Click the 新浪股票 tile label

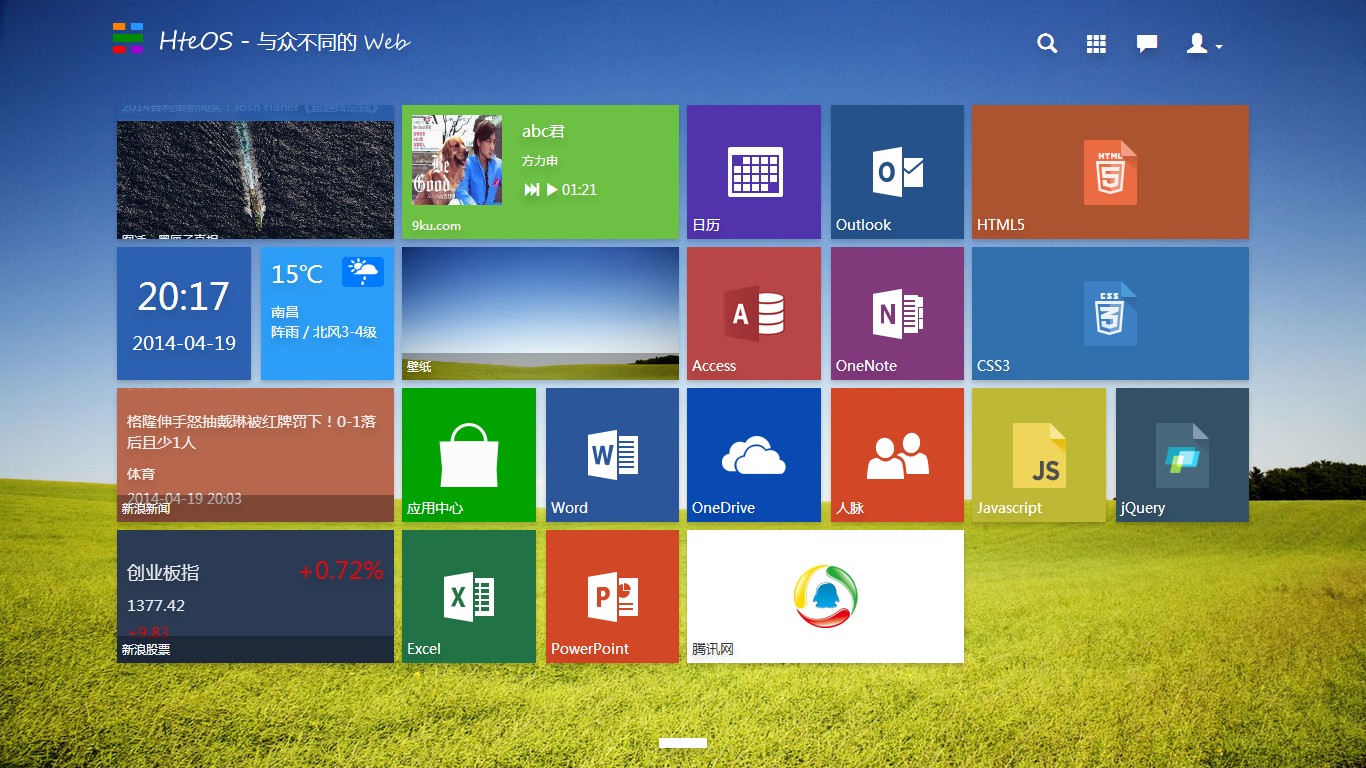(x=146, y=650)
